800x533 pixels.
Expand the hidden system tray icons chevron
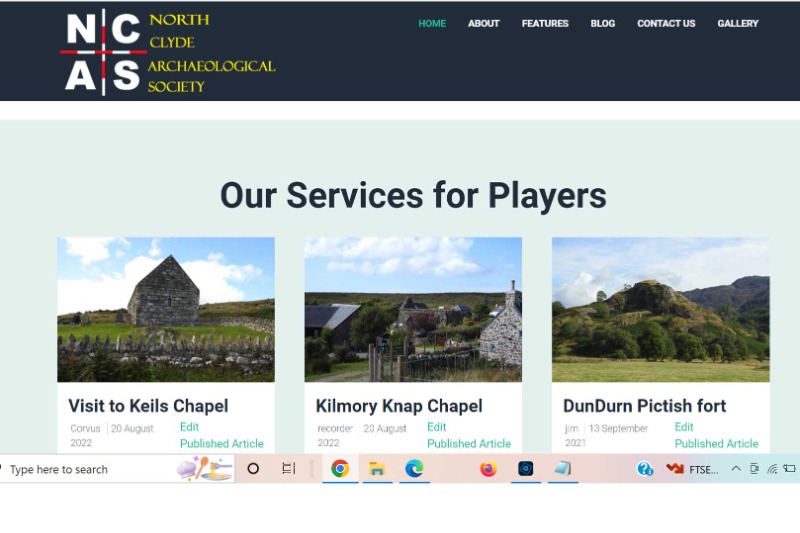pos(736,468)
